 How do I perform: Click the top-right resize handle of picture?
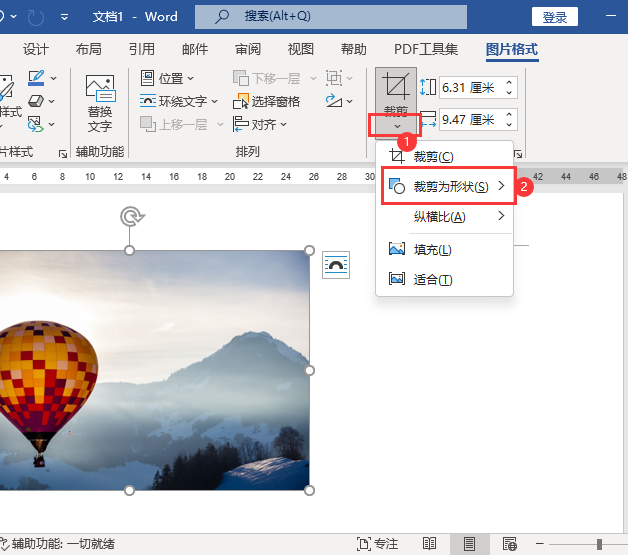point(309,250)
